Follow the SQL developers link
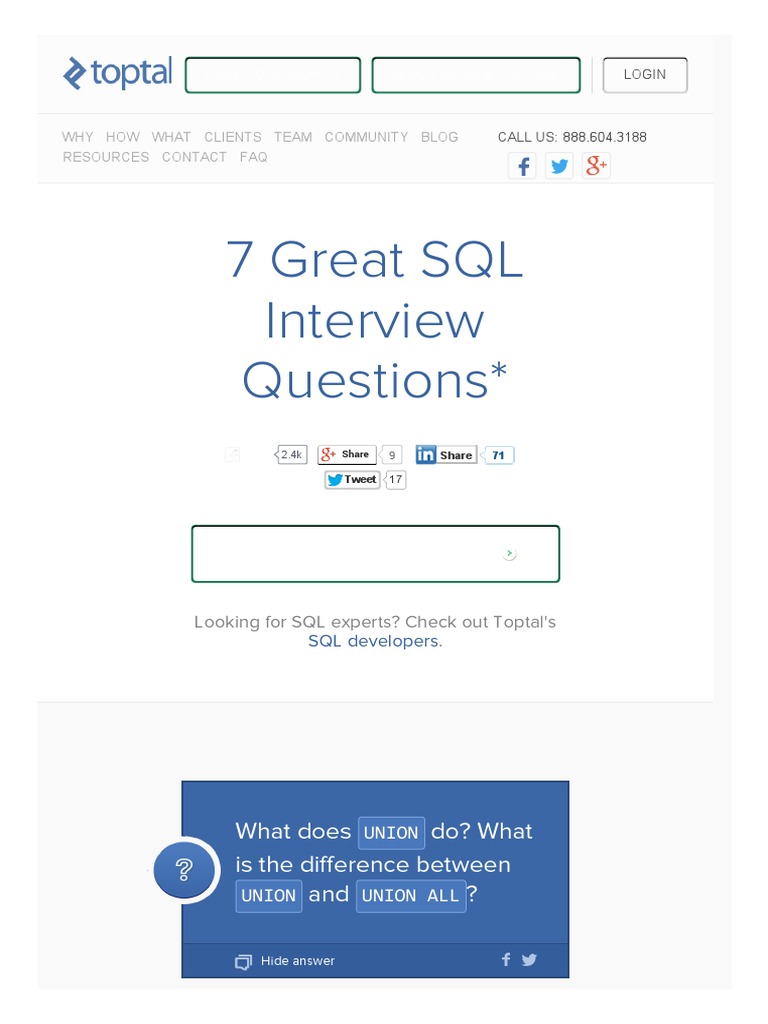The height and width of the screenshot is (1024, 768). 373,641
